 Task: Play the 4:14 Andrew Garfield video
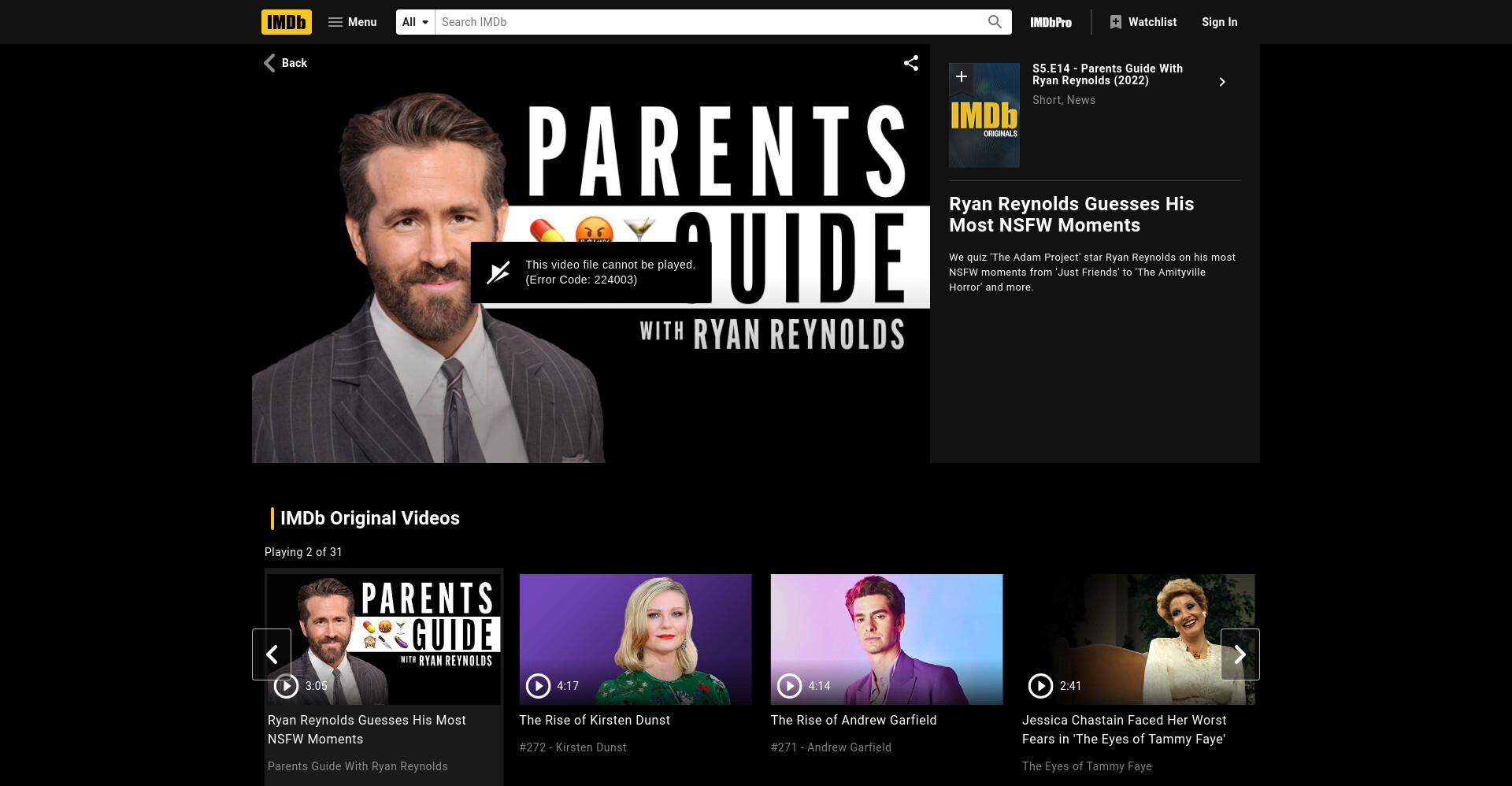point(789,686)
